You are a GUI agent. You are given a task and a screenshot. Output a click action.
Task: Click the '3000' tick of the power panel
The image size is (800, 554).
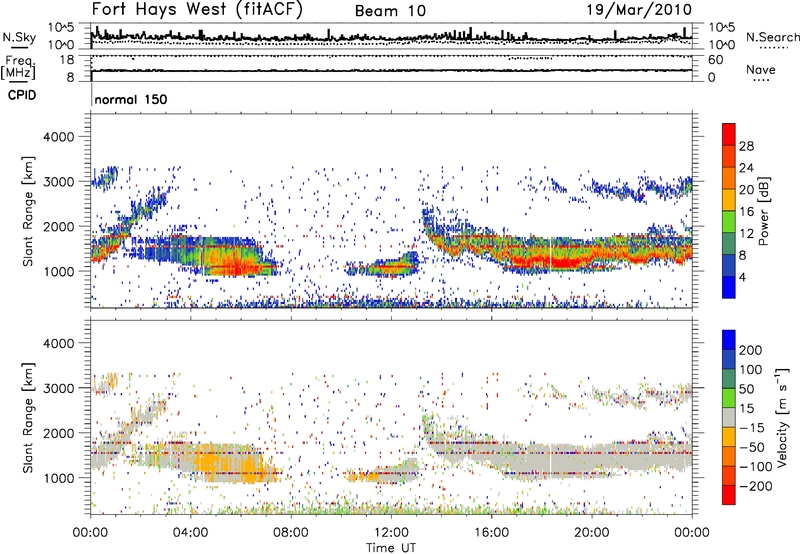click(x=58, y=182)
